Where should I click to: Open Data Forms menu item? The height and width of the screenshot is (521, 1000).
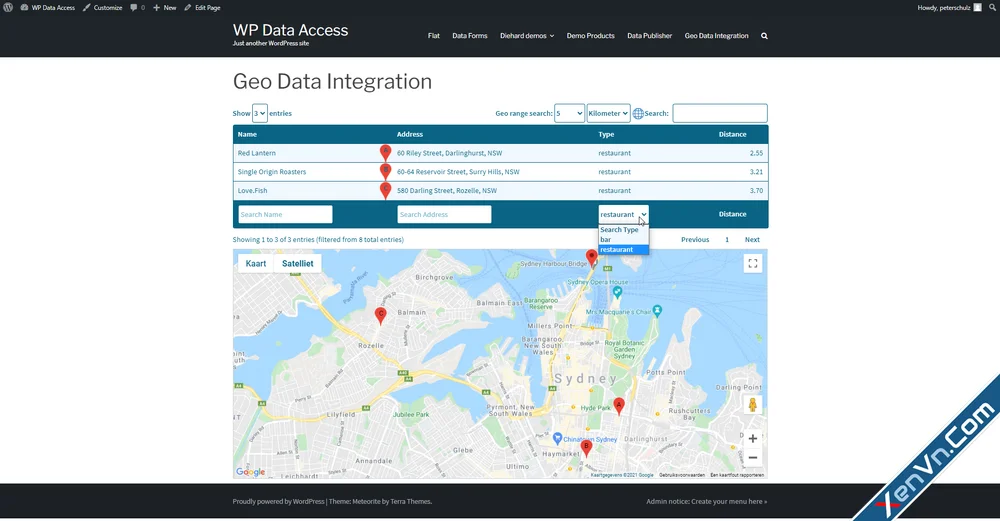click(469, 36)
